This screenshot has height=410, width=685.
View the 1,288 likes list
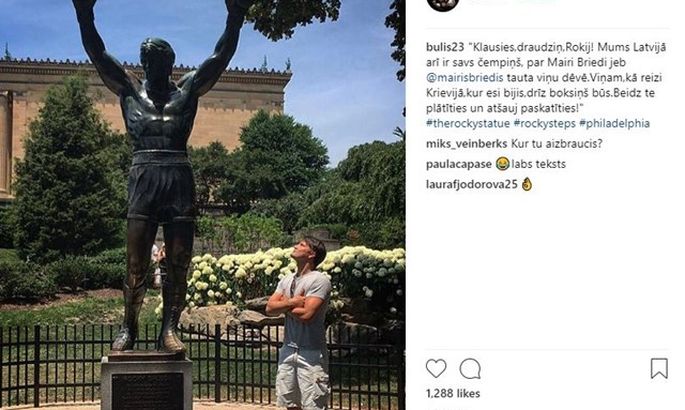453,393
